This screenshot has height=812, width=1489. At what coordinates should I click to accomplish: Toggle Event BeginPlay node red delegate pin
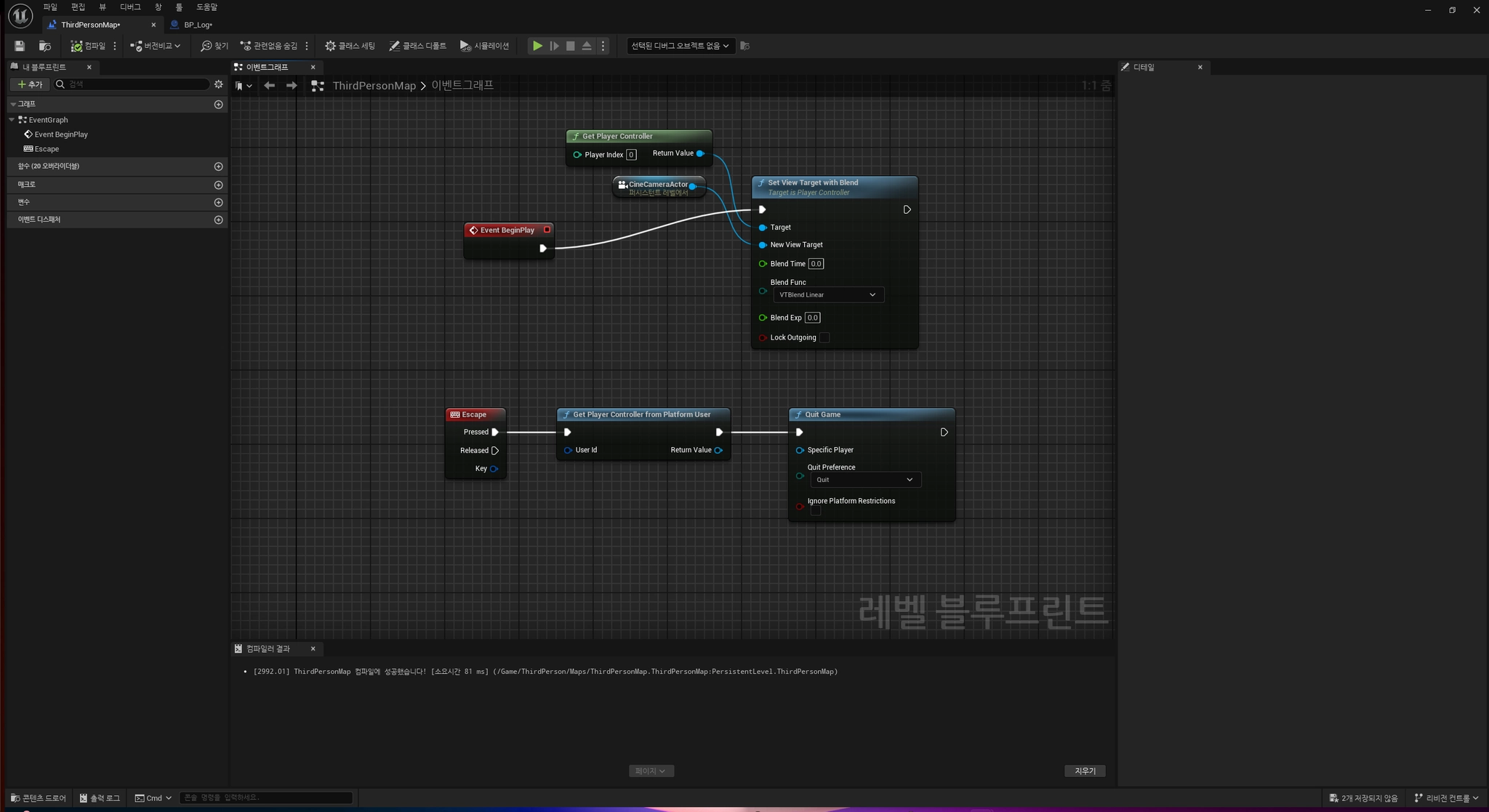(547, 230)
